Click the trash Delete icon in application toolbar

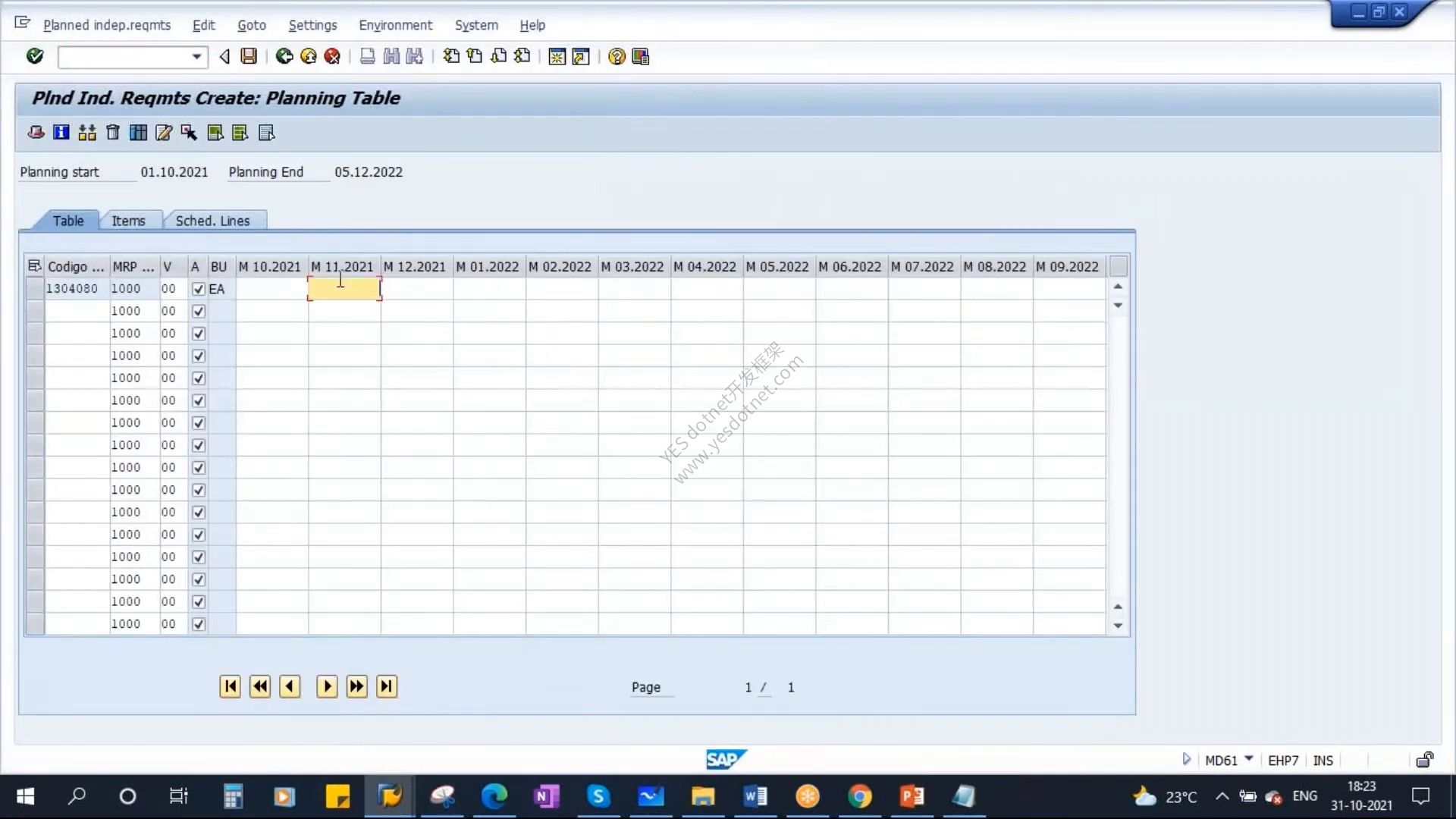pyautogui.click(x=113, y=133)
